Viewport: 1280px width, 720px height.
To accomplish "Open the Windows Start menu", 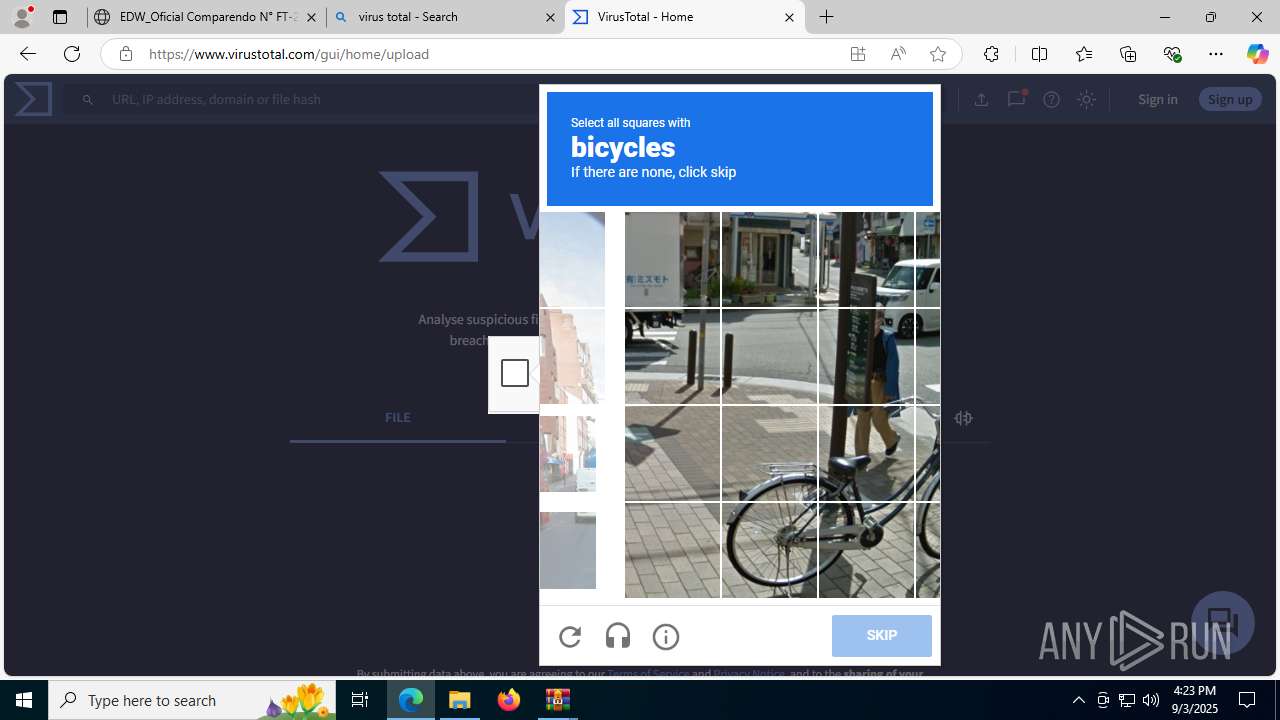I will (x=24, y=700).
